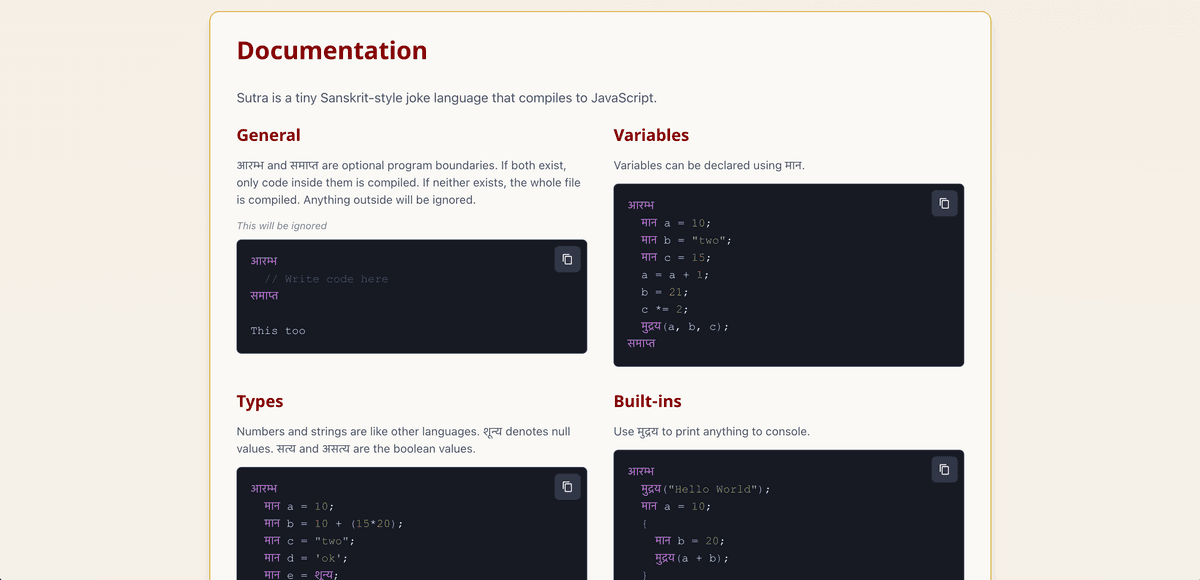Image resolution: width=1200 pixels, height=580 pixels.
Task: Click the मान b = 10 + (15*20); line
Action: coord(332,523)
